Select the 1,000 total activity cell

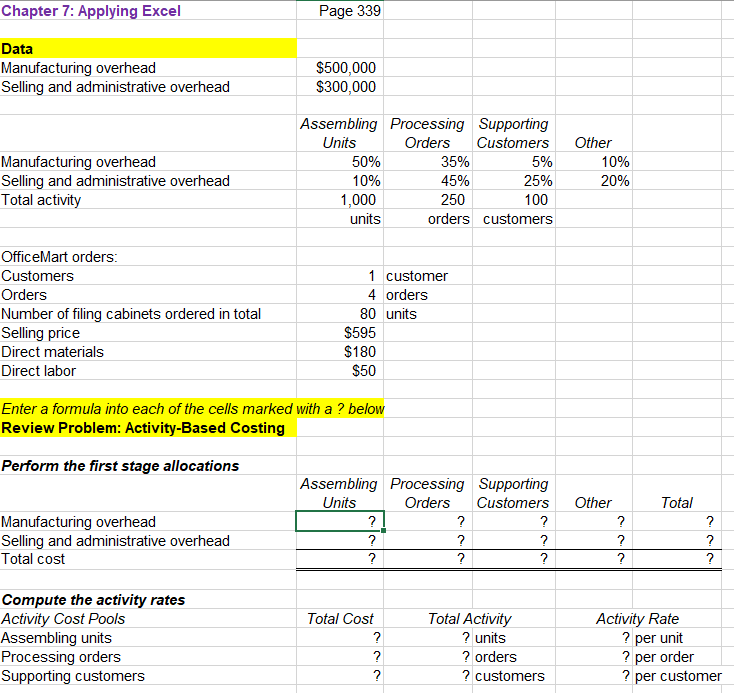340,199
